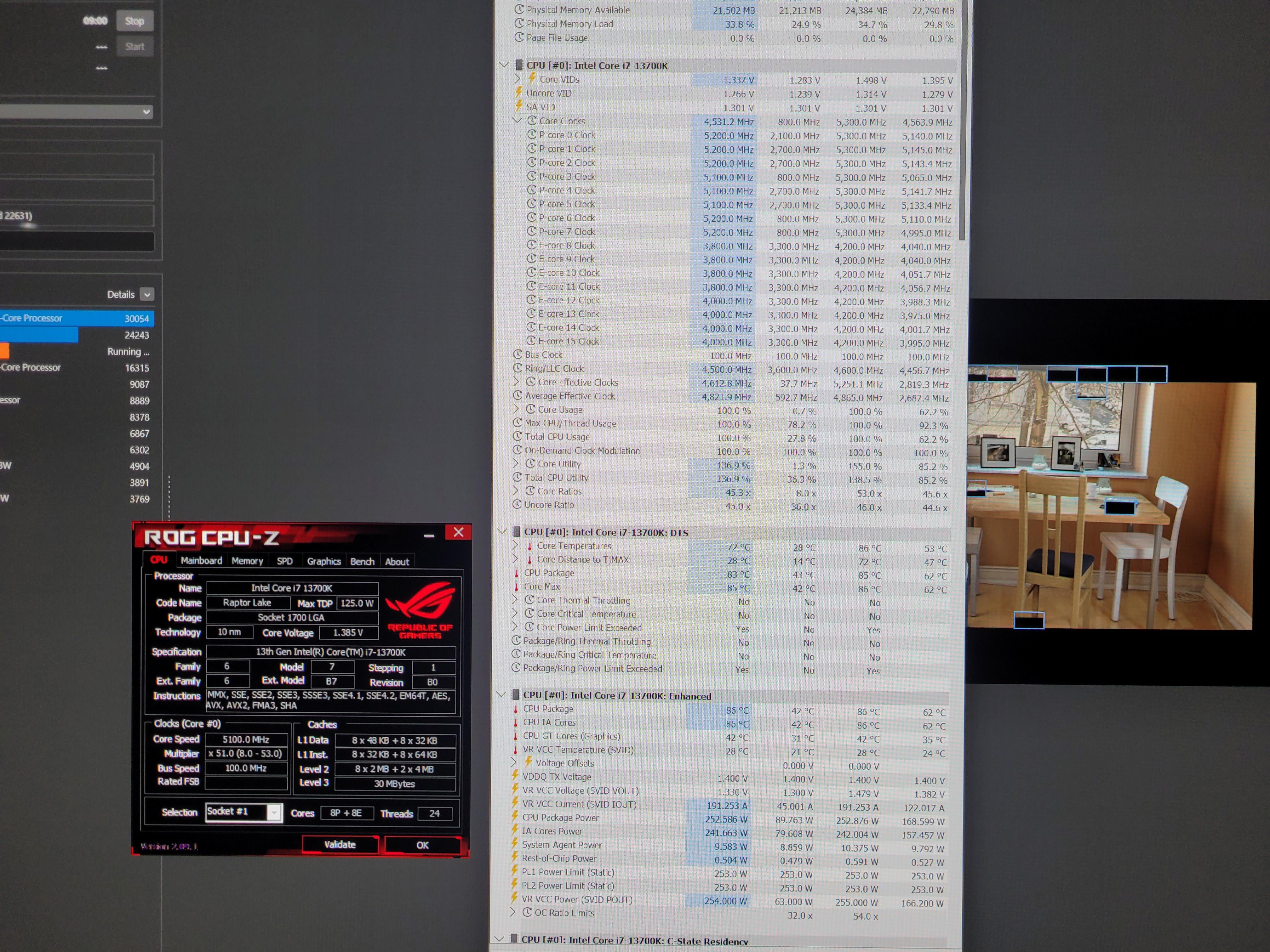
Task: Expand Core Distance to TjMAX
Action: click(x=515, y=559)
